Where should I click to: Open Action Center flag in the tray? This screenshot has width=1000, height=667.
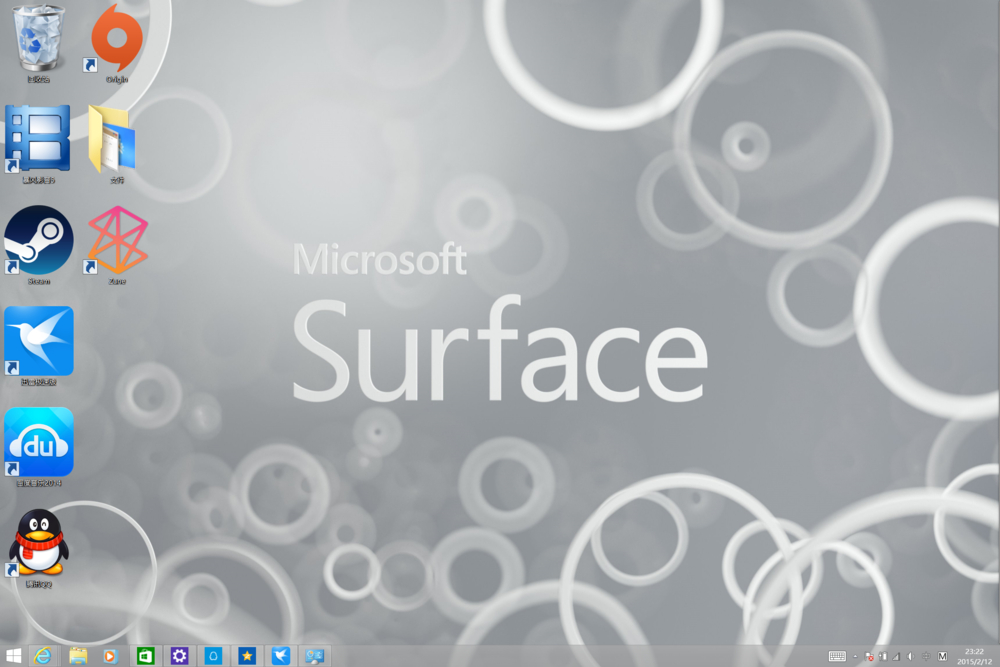869,656
